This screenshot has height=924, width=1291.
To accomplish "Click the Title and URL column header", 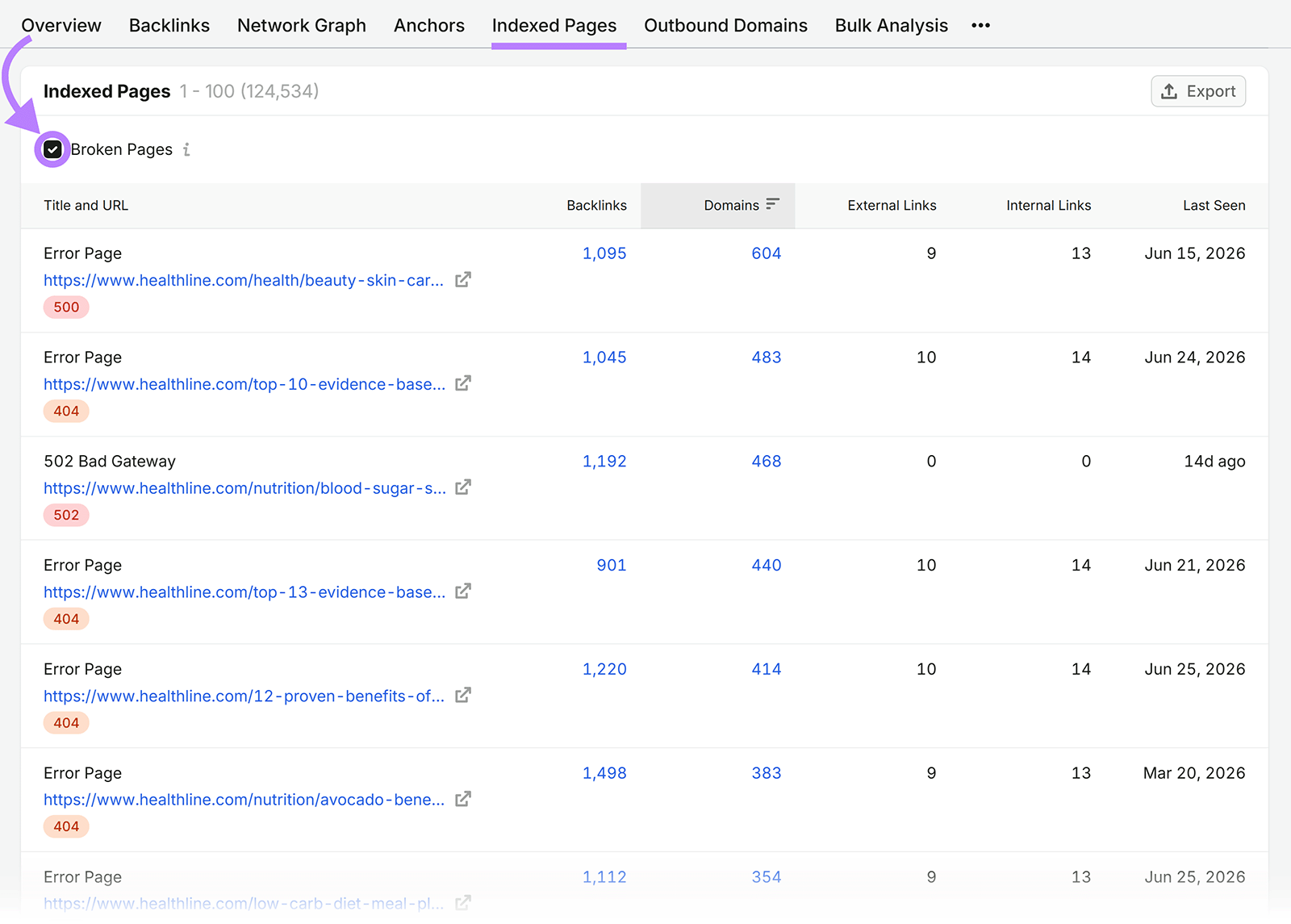I will click(86, 206).
